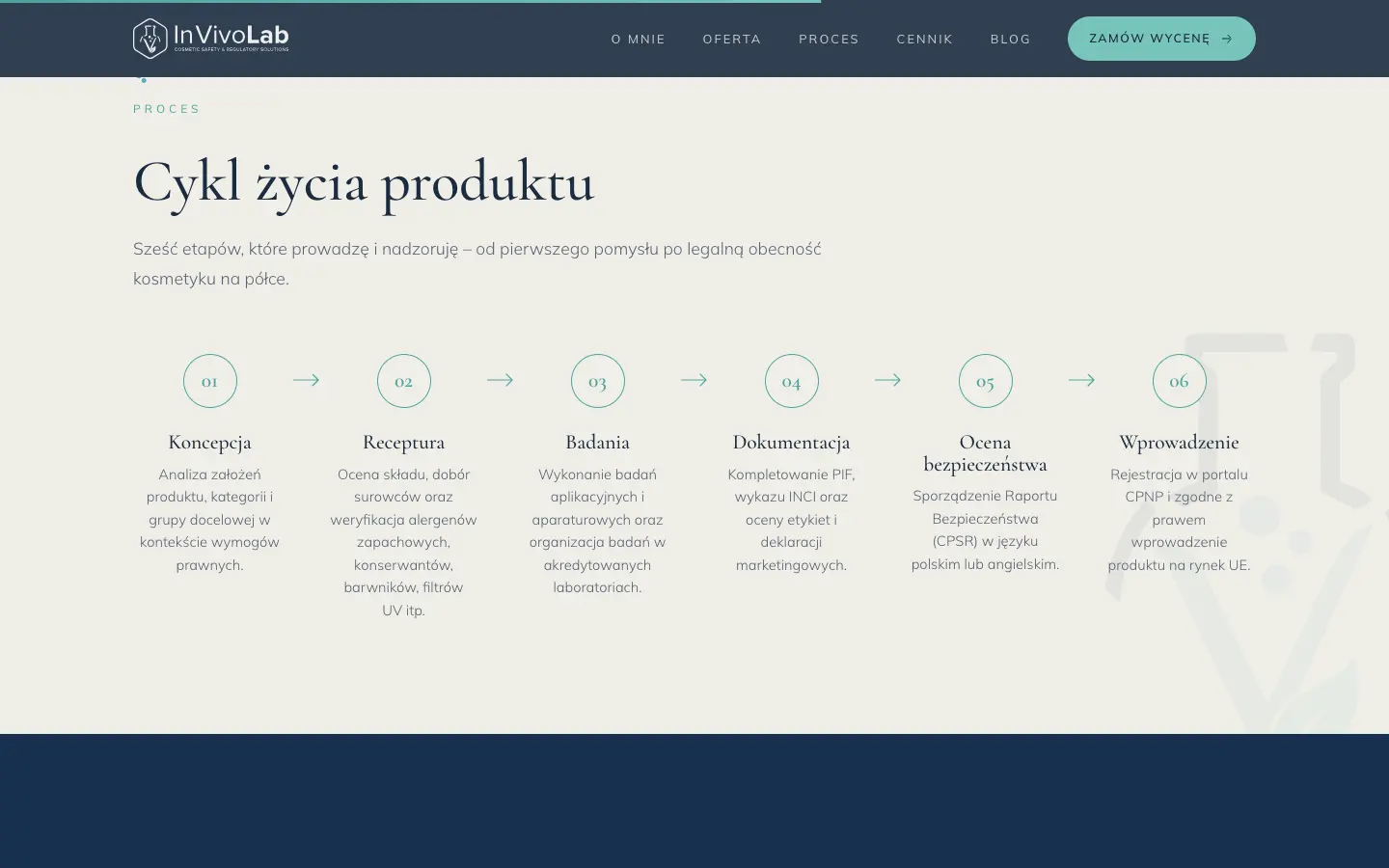Viewport: 1389px width, 868px height.
Task: Click the Wprowadzenie step title
Action: pyautogui.click(x=1180, y=443)
